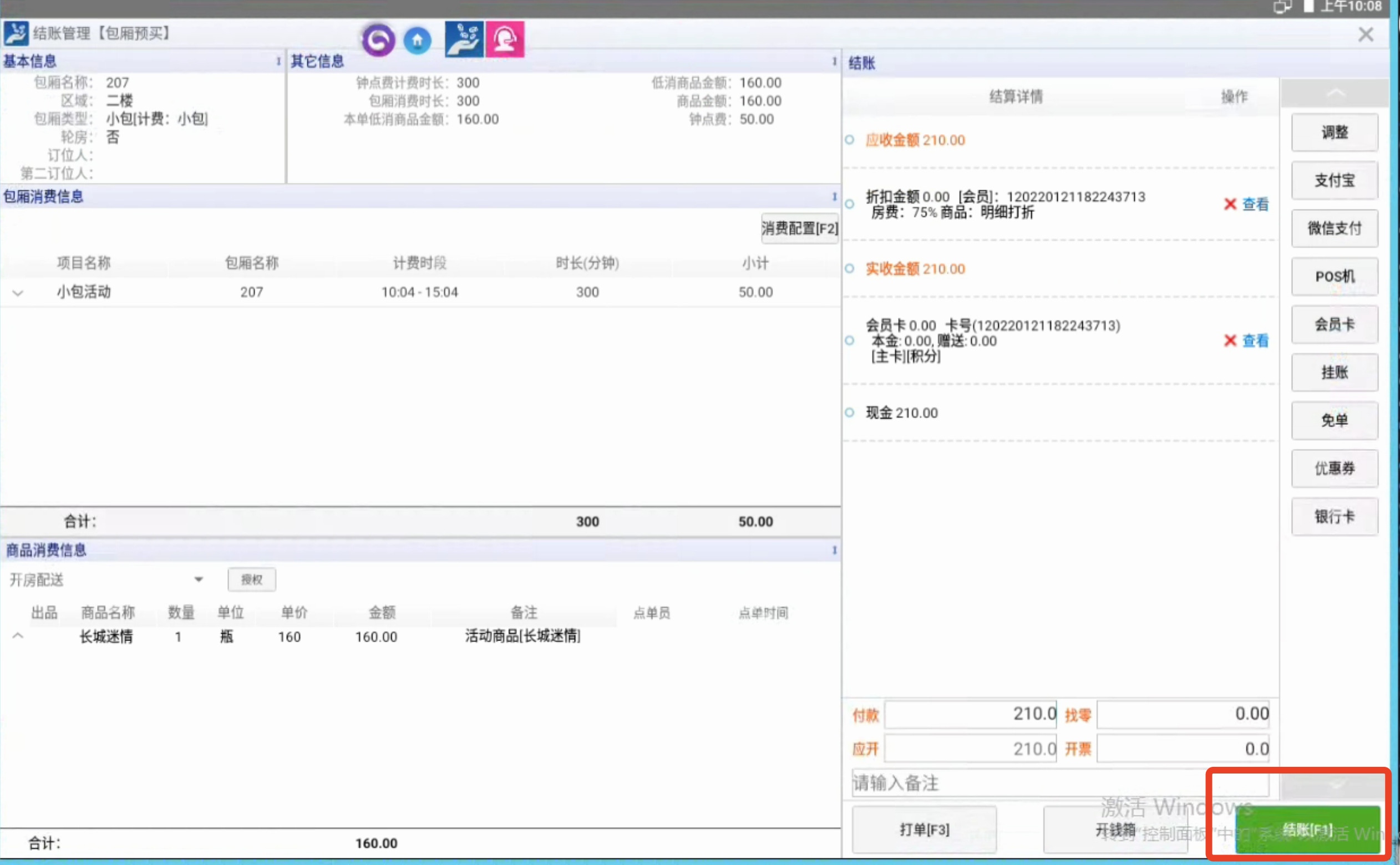The image size is (1400, 865).
Task: Select the 应收金额 210.00 row
Action: 1059,141
